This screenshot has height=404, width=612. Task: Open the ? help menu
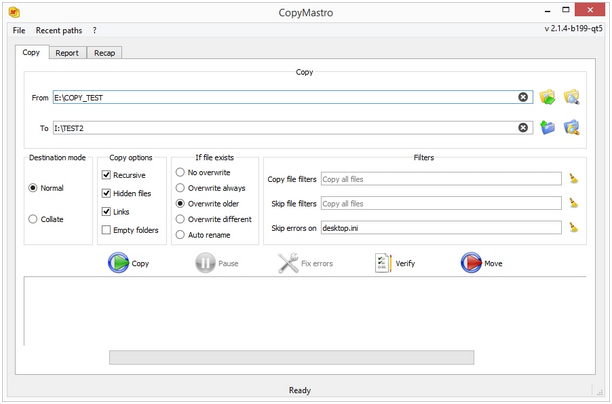94,30
